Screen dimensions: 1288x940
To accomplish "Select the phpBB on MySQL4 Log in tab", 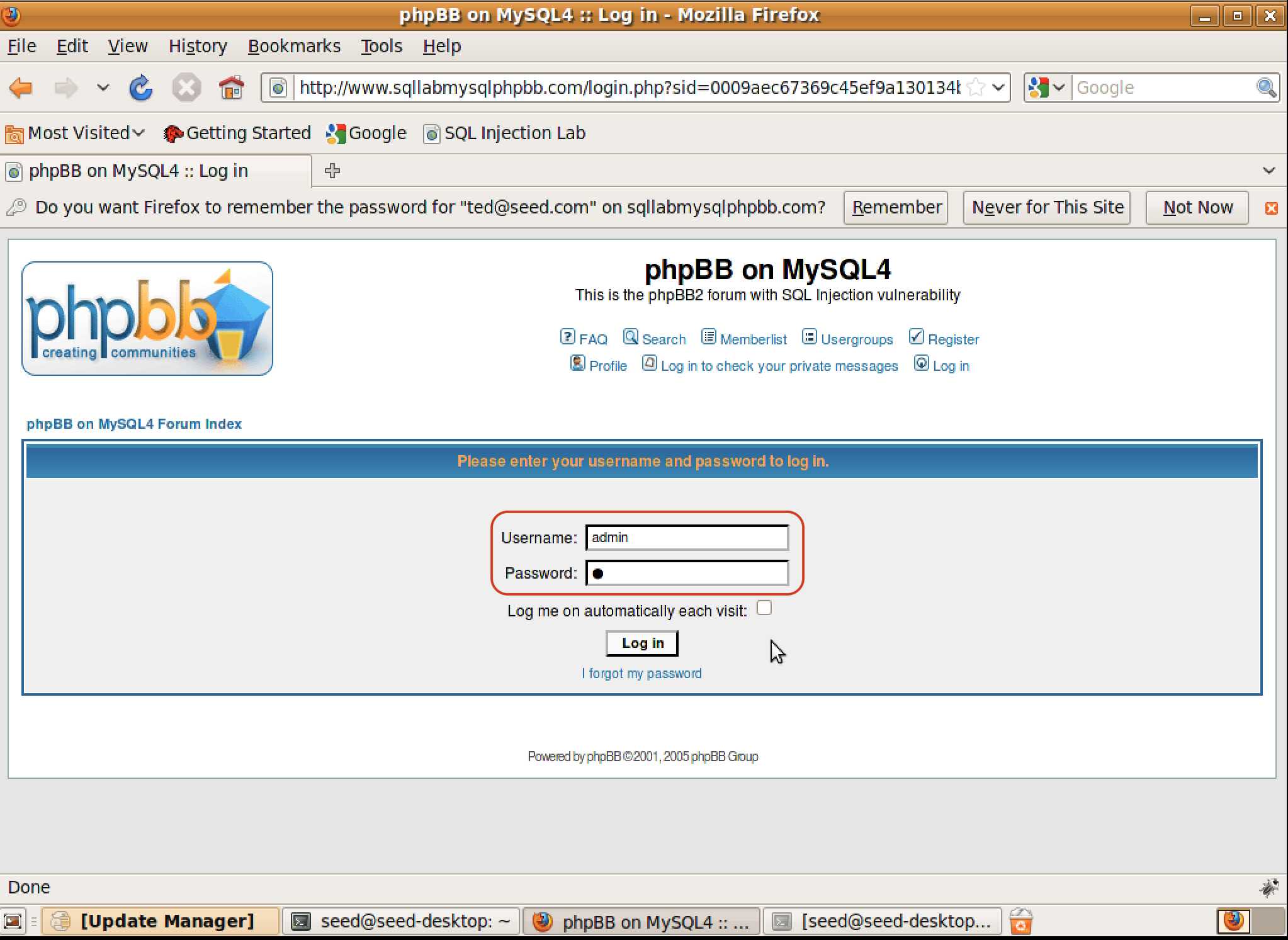I will (x=156, y=171).
